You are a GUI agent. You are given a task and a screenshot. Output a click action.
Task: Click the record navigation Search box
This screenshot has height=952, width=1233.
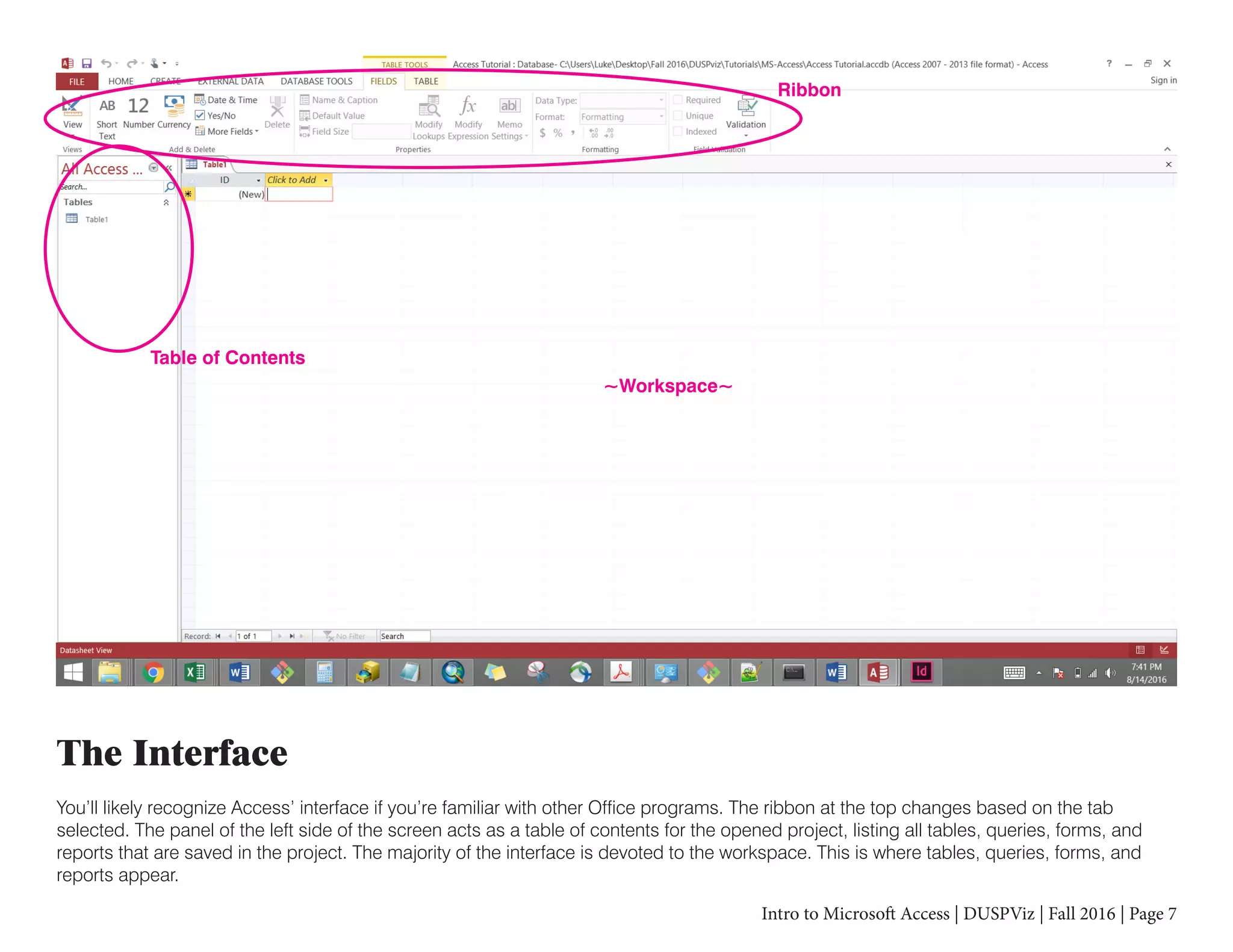(x=404, y=636)
